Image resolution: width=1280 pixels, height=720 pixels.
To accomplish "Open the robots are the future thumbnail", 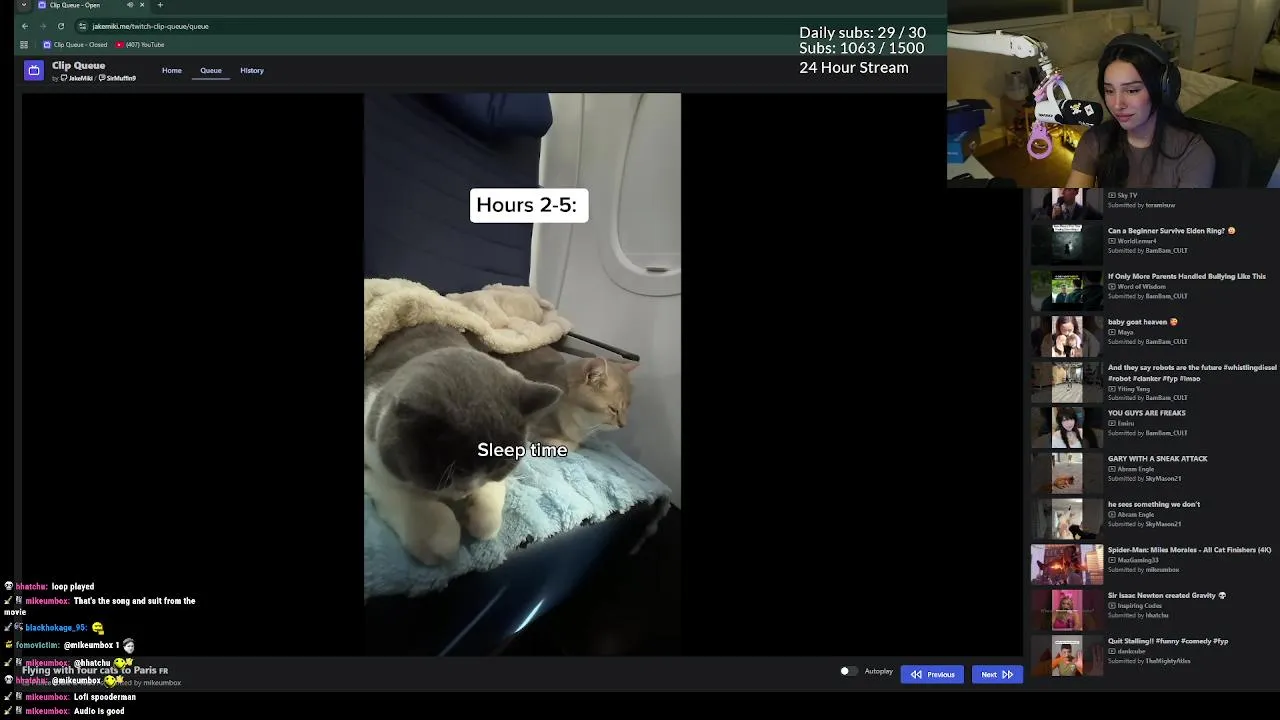I will [1067, 382].
